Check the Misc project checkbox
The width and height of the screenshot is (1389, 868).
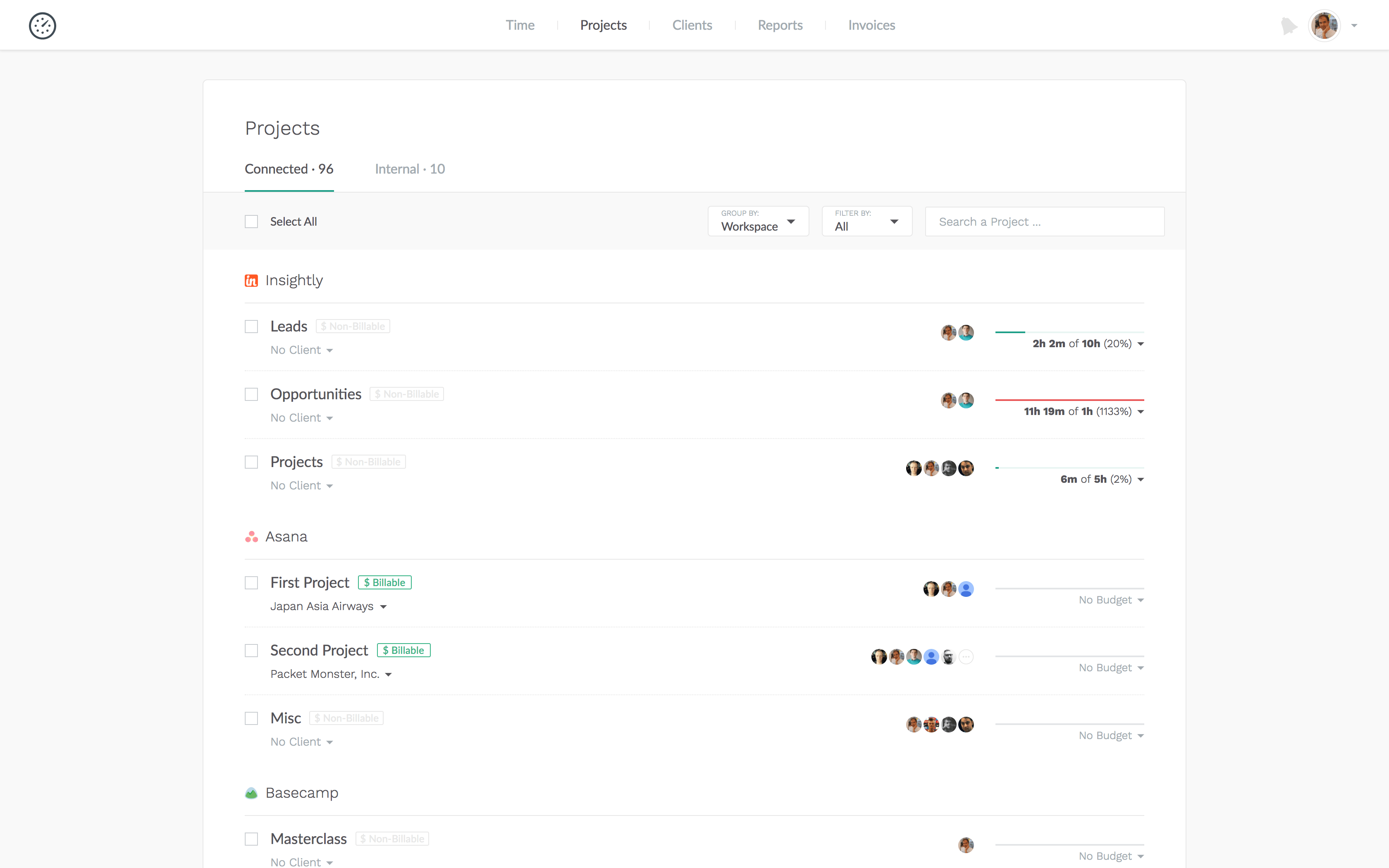251,718
